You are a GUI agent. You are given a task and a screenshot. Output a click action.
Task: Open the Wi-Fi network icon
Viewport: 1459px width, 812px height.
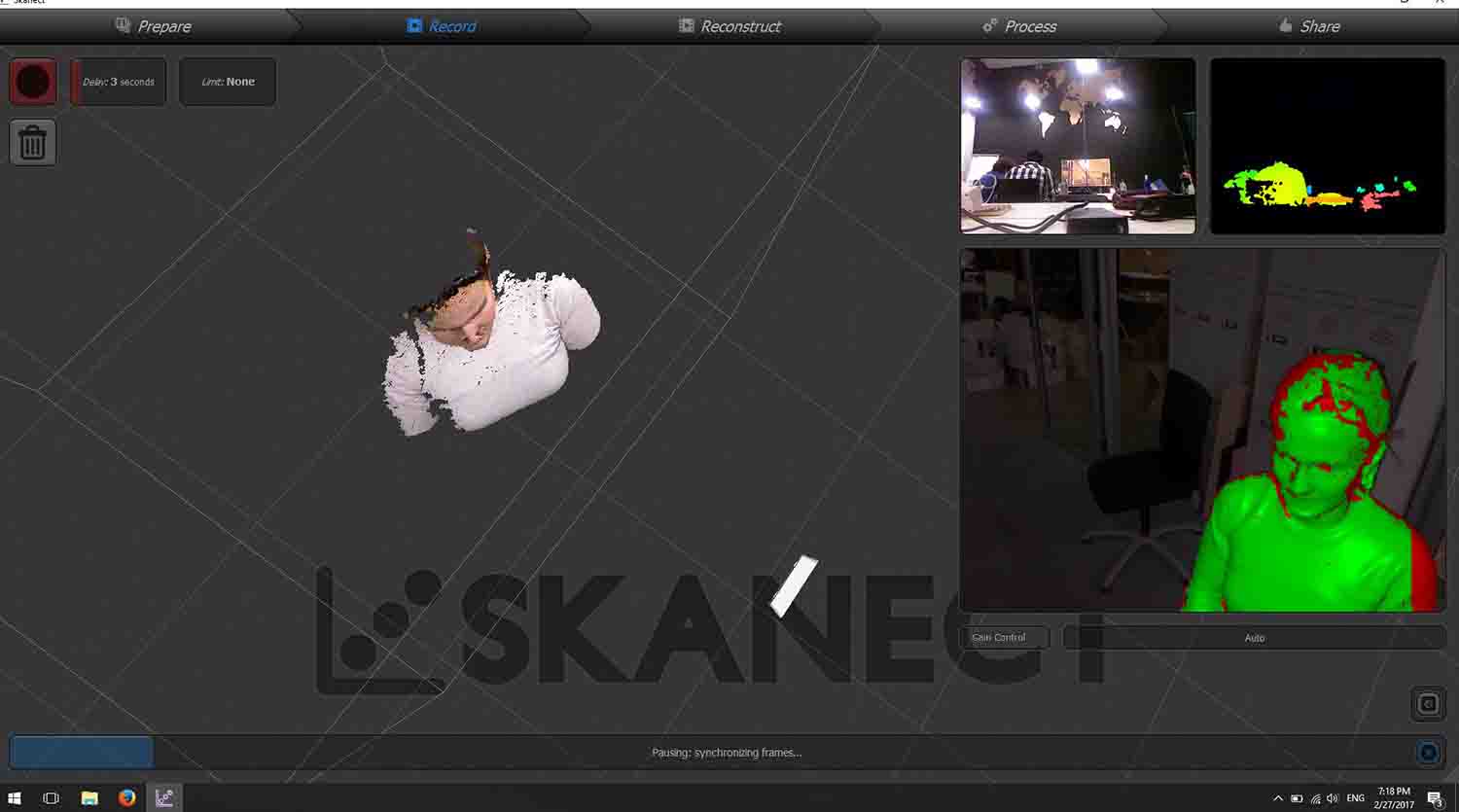point(1315,798)
